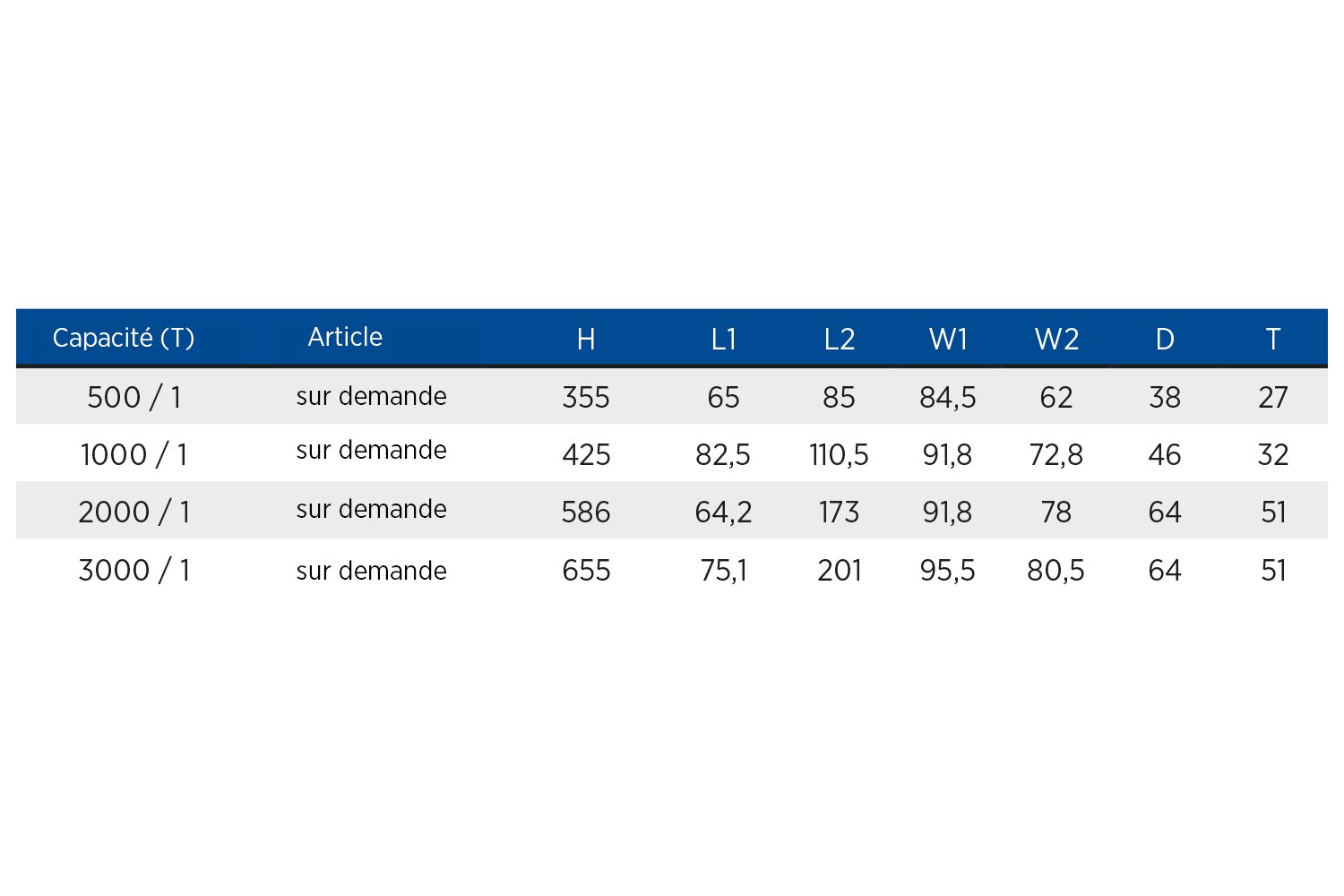Click 'sur demande' in the 500 / 1 row
Image resolution: width=1344 pixels, height=896 pixels.
click(x=371, y=396)
